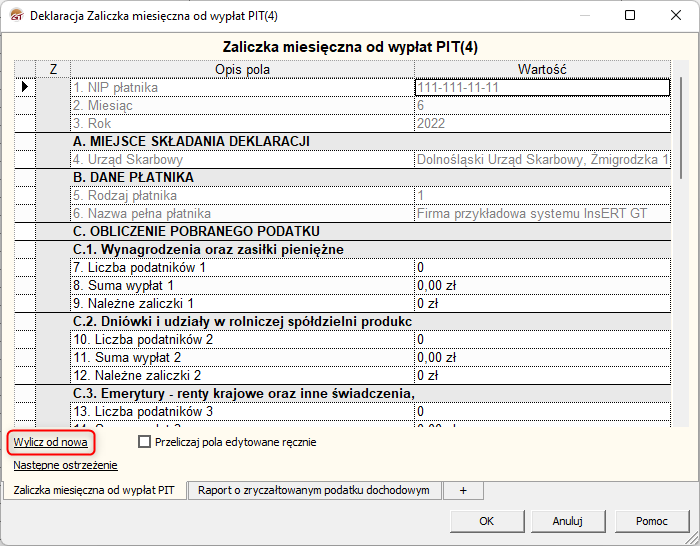
Task: Select the '2. Miesiąc' value cell showing 6
Action: tap(542, 105)
